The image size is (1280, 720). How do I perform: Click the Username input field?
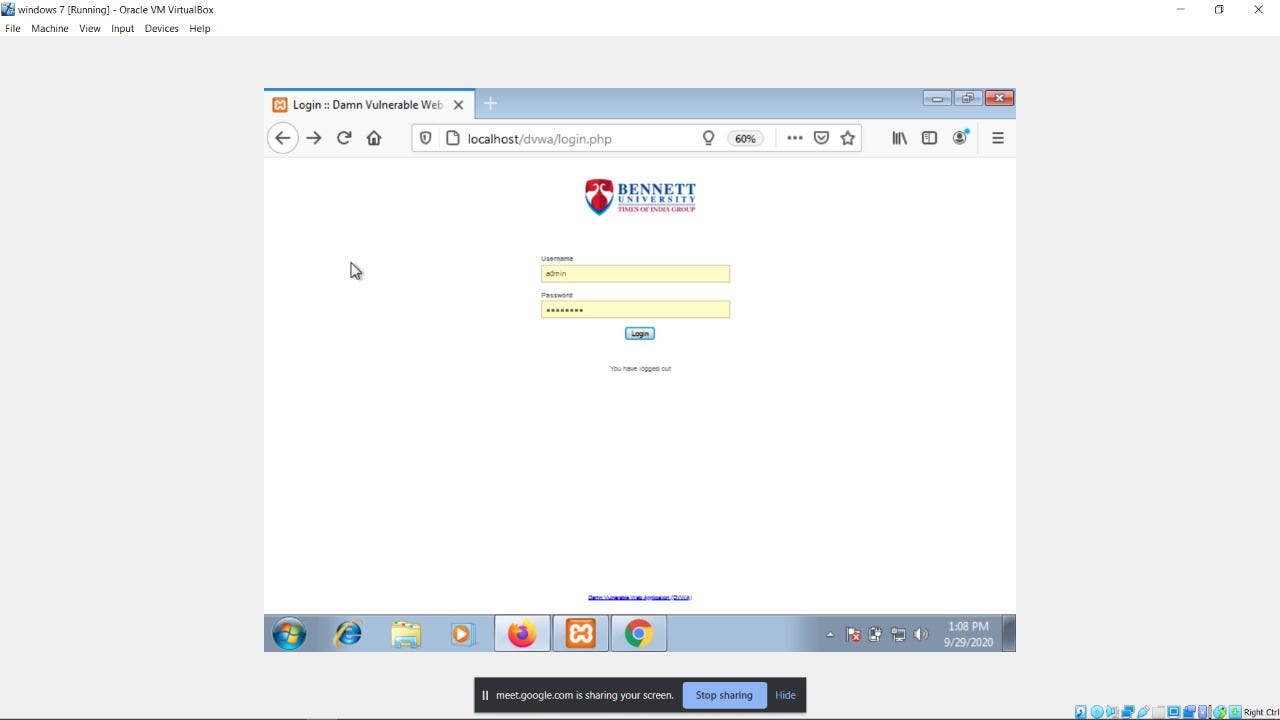coord(635,273)
